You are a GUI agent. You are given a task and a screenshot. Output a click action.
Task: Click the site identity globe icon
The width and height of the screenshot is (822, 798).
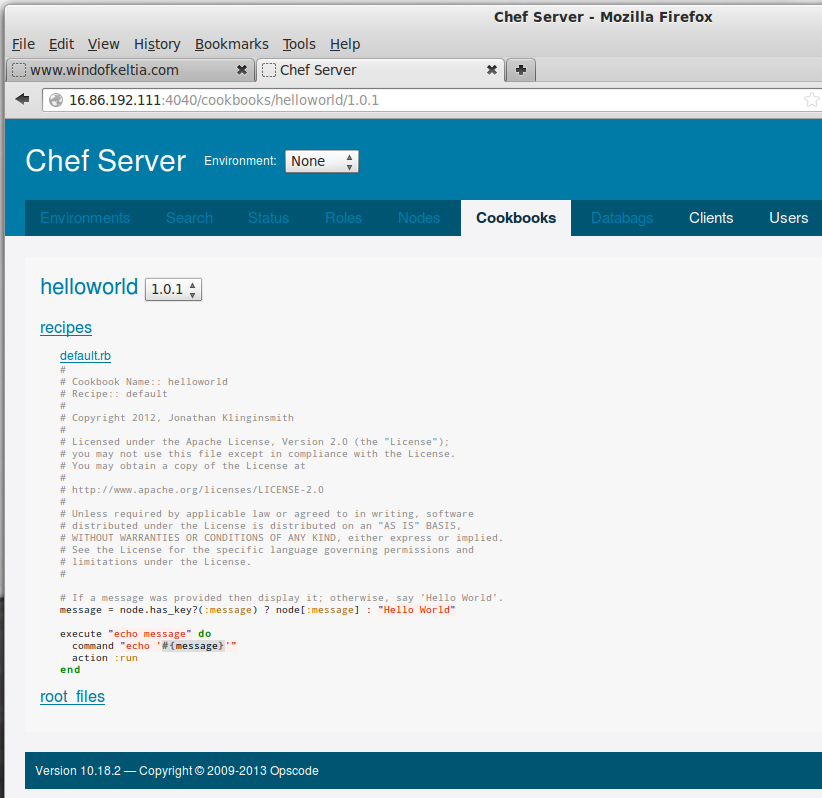(x=56, y=100)
